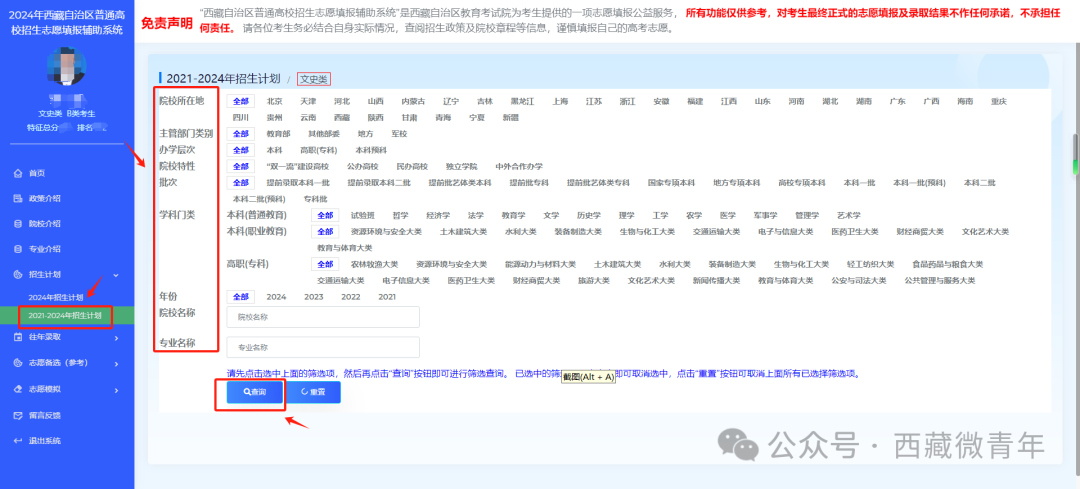Click the eraser icon beside 志愿模拟

(18, 389)
